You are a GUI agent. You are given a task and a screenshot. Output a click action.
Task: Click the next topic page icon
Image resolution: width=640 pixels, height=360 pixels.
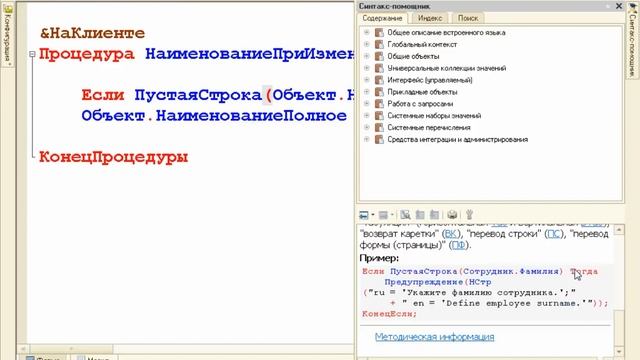pos(435,215)
